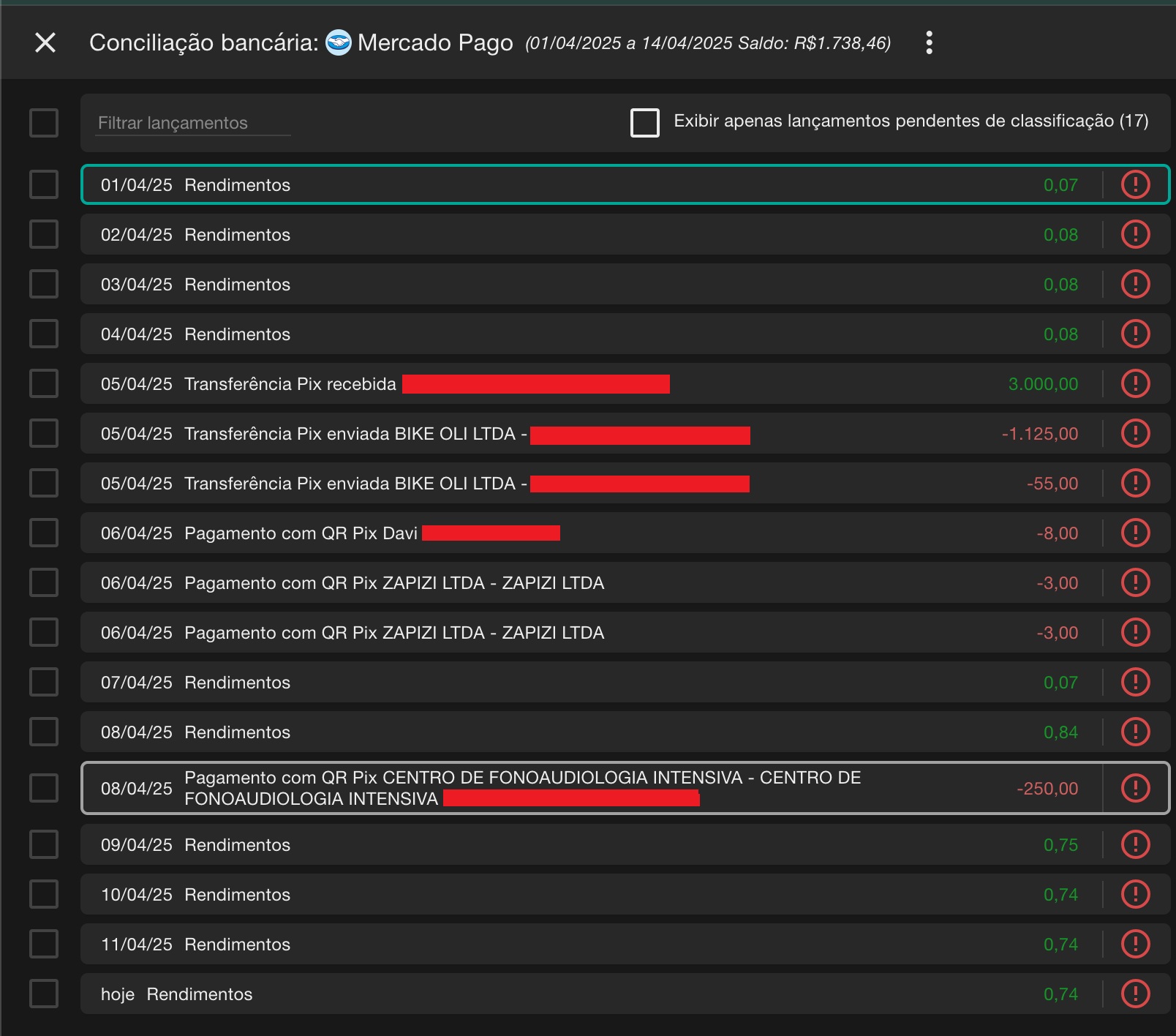Click the warning icon for the -250,00 Fonoaudiologia payment
The width and height of the screenshot is (1176, 1036).
[1135, 788]
